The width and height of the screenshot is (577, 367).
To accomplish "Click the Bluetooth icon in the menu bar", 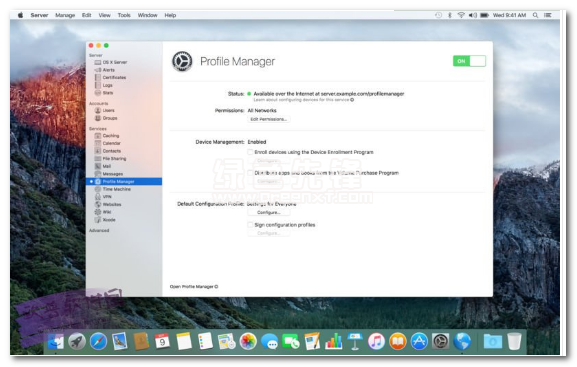I will (450, 15).
